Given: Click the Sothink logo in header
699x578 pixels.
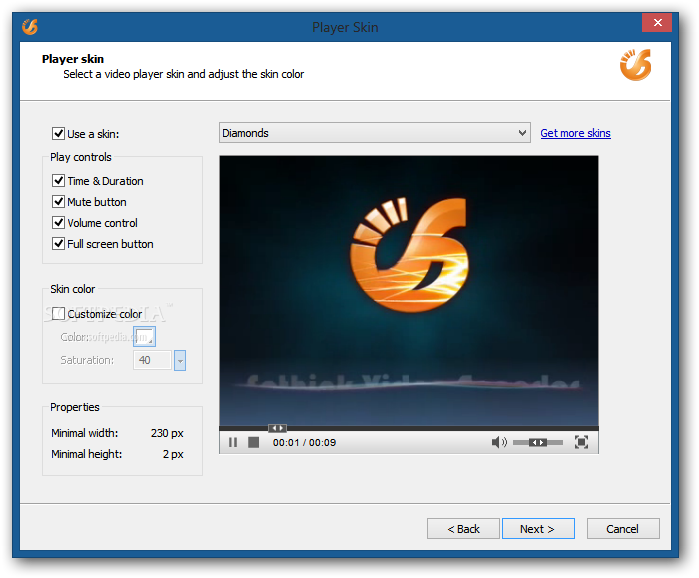Looking at the screenshot, I should [635, 65].
